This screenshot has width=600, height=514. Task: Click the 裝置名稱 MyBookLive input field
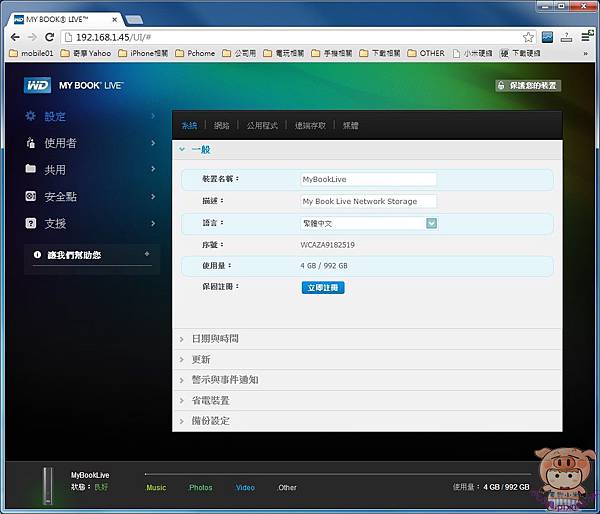(x=368, y=179)
